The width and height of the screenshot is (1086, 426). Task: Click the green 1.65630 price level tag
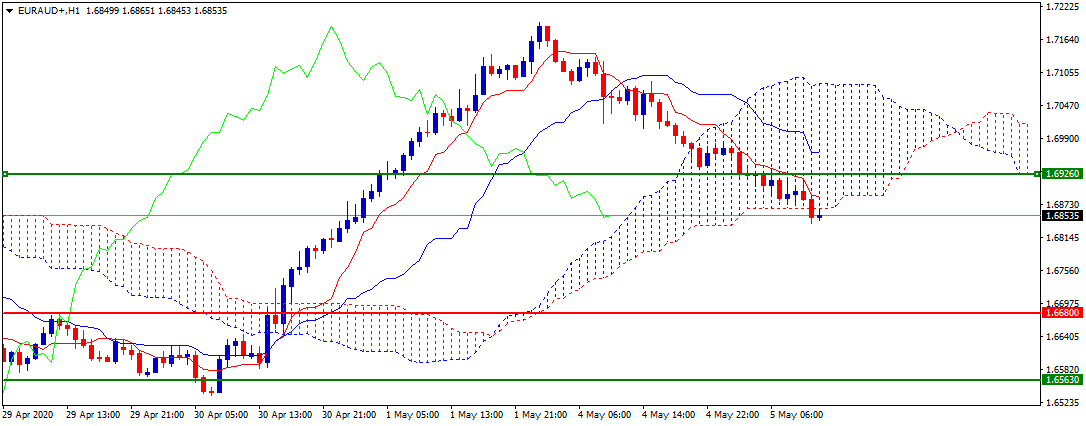(x=1063, y=380)
